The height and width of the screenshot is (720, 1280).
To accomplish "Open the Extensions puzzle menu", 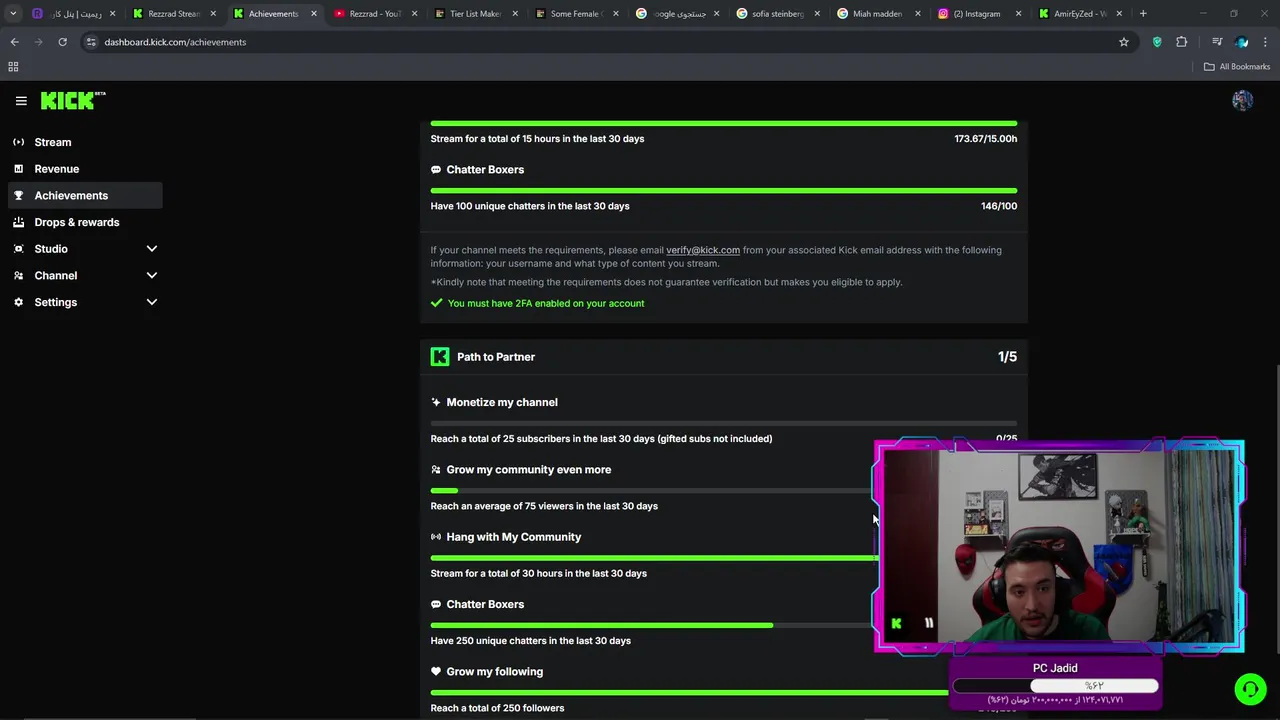I will [1182, 42].
